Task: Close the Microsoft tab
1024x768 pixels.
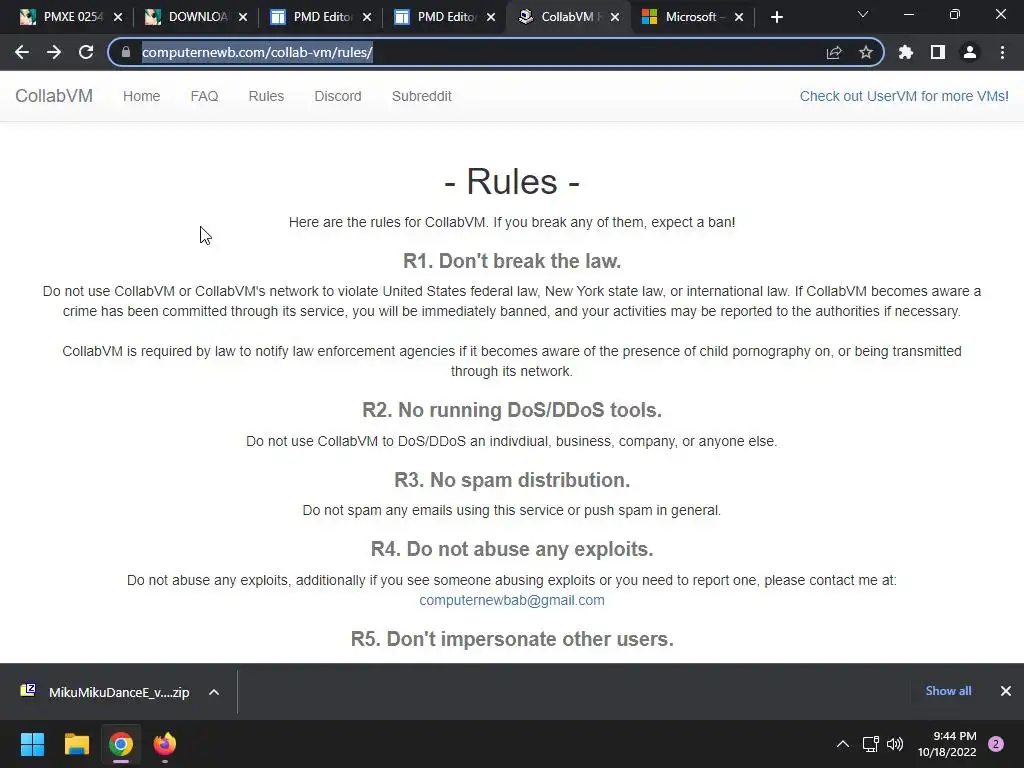Action: 739,17
